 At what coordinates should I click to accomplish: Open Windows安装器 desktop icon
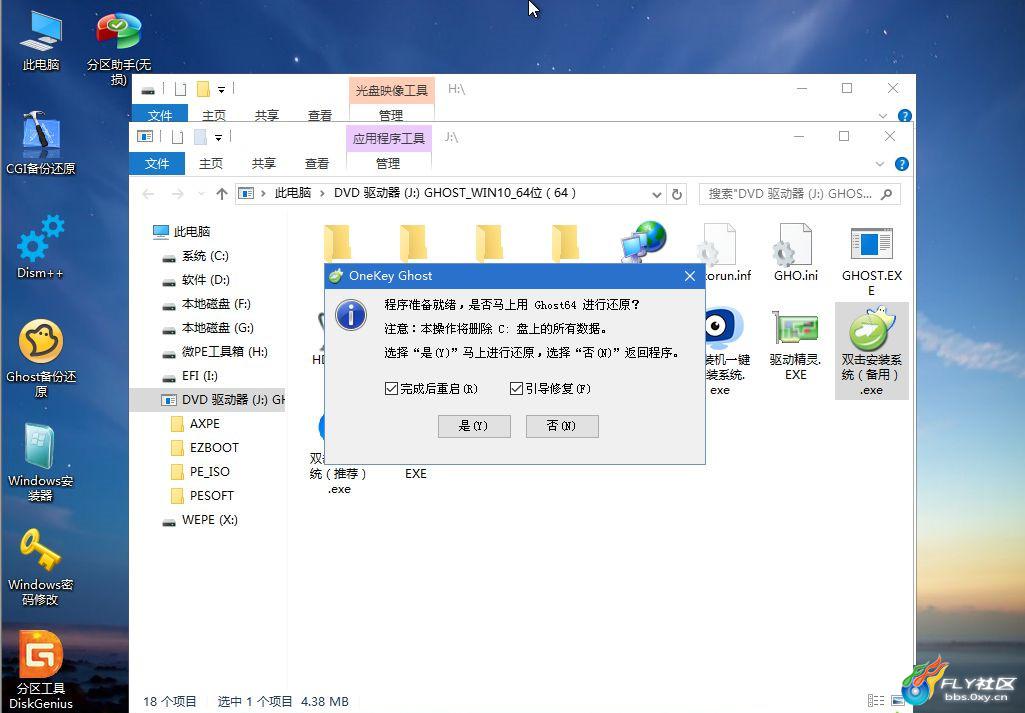[41, 463]
